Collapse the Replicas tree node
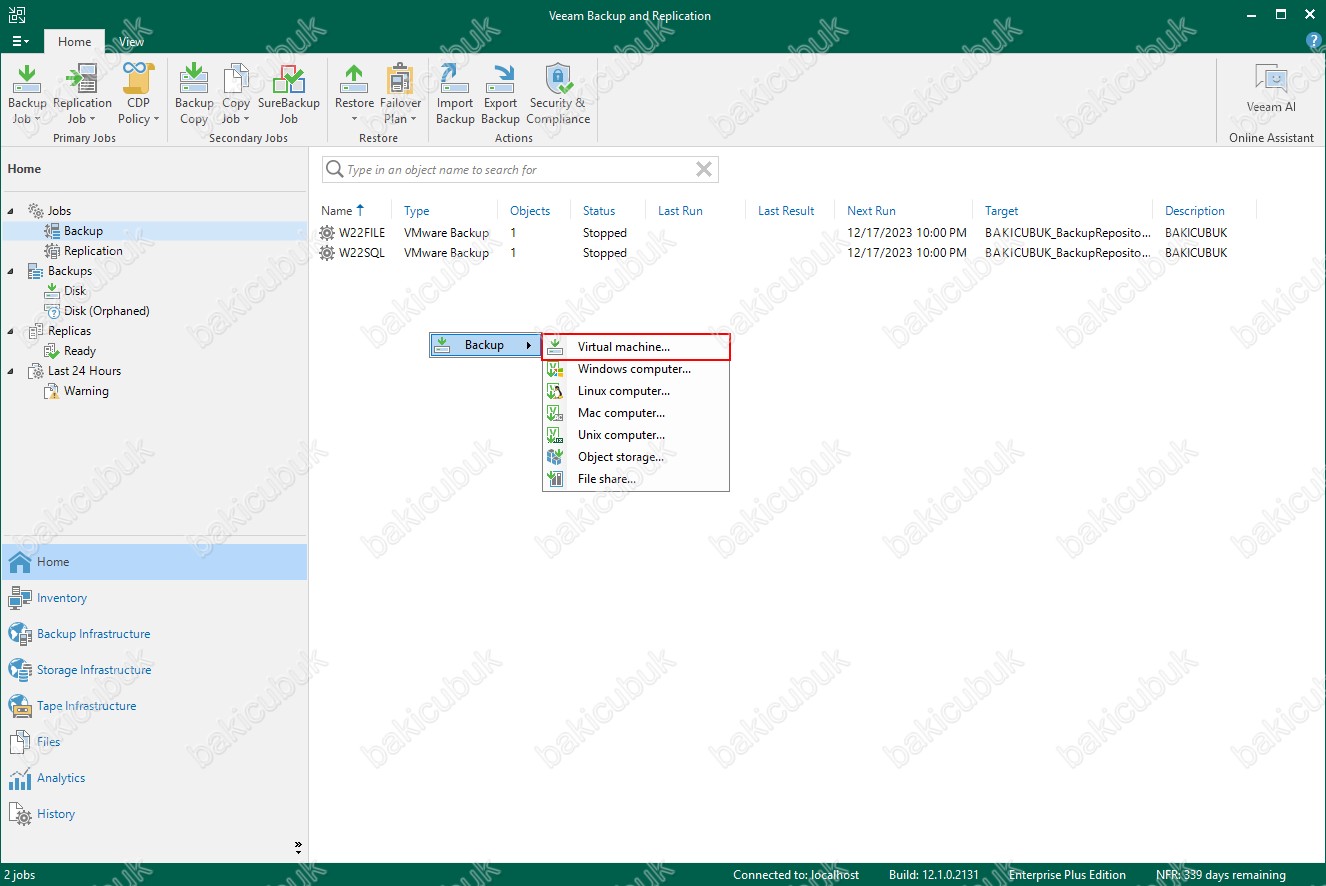1326x886 pixels. pos(11,331)
